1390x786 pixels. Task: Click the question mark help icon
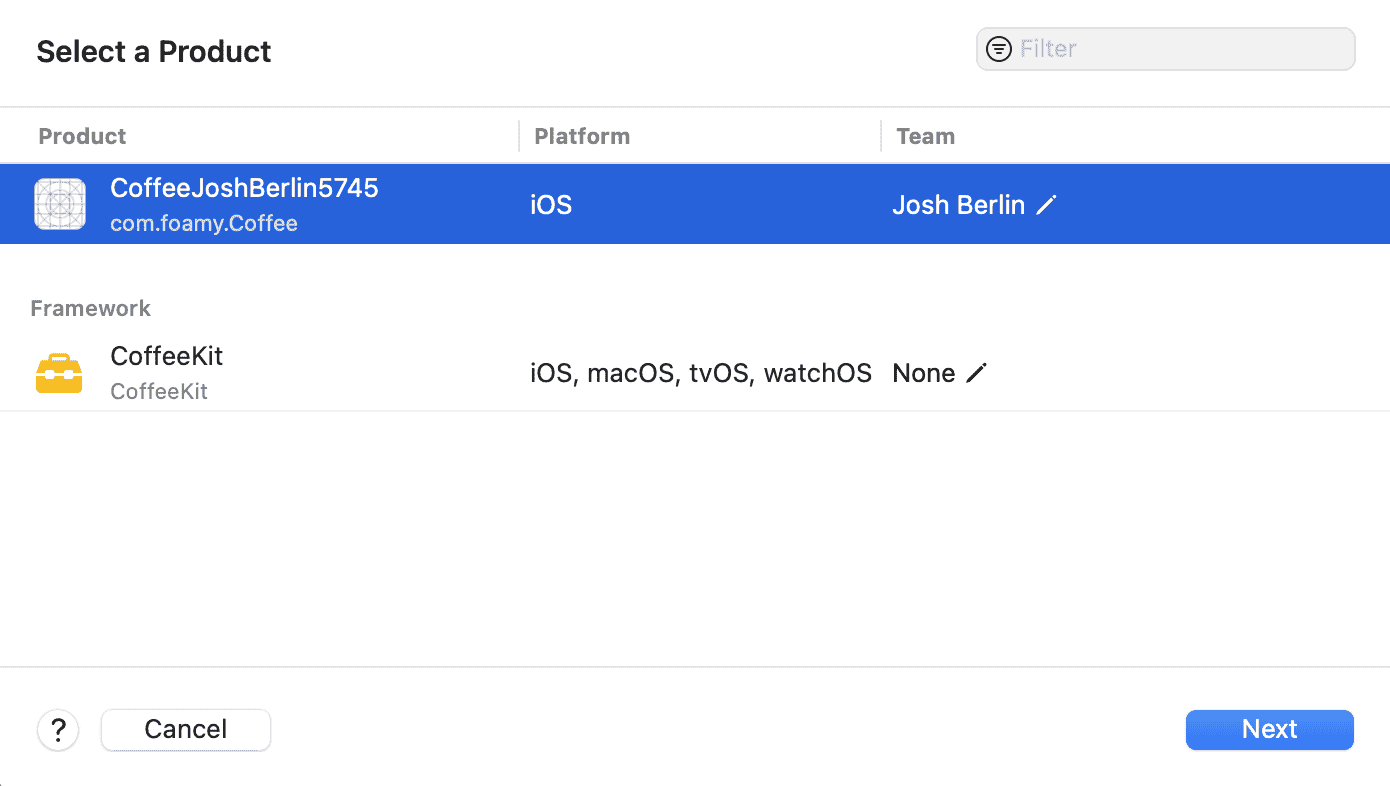[x=57, y=729]
